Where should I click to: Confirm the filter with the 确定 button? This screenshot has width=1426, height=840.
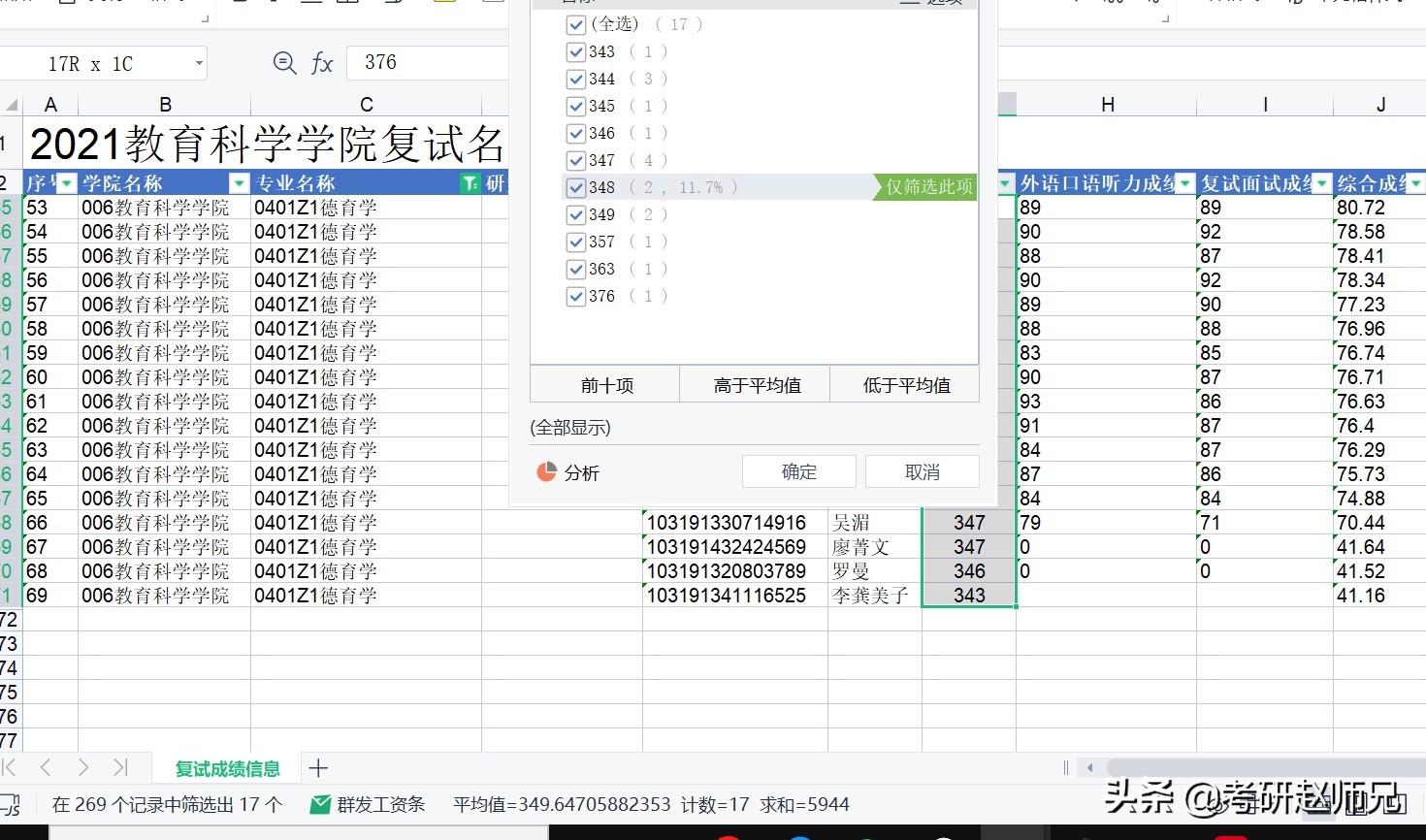[798, 471]
